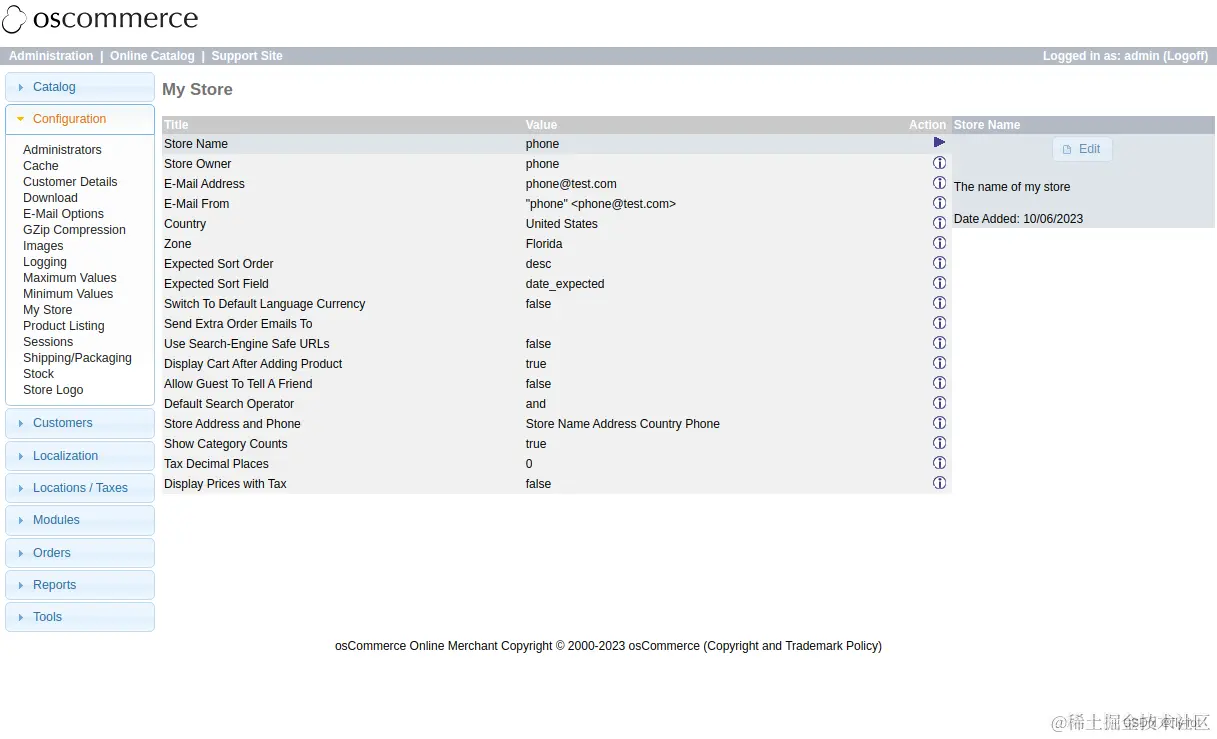Open Online Catalog in the top bar
The height and width of the screenshot is (739, 1217).
click(152, 56)
